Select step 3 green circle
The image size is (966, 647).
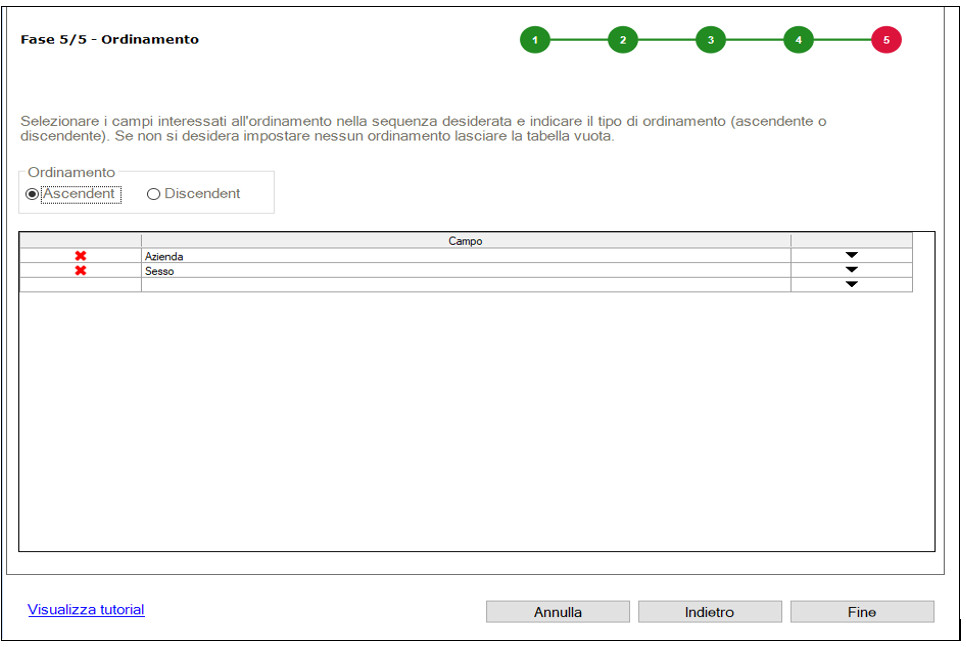711,39
